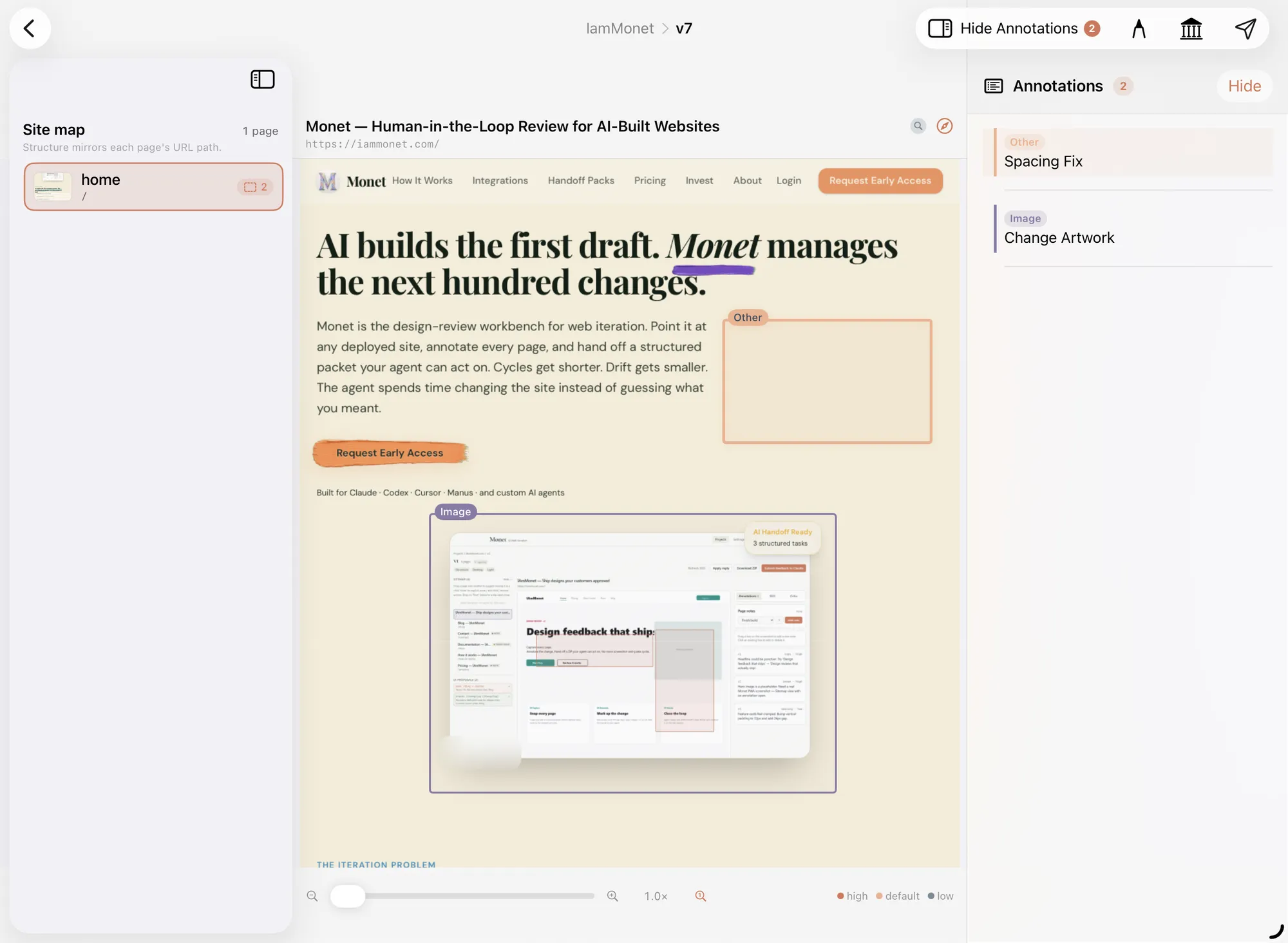Go back with the left chevron button
Viewport: 1288px width, 943px height.
[x=30, y=28]
